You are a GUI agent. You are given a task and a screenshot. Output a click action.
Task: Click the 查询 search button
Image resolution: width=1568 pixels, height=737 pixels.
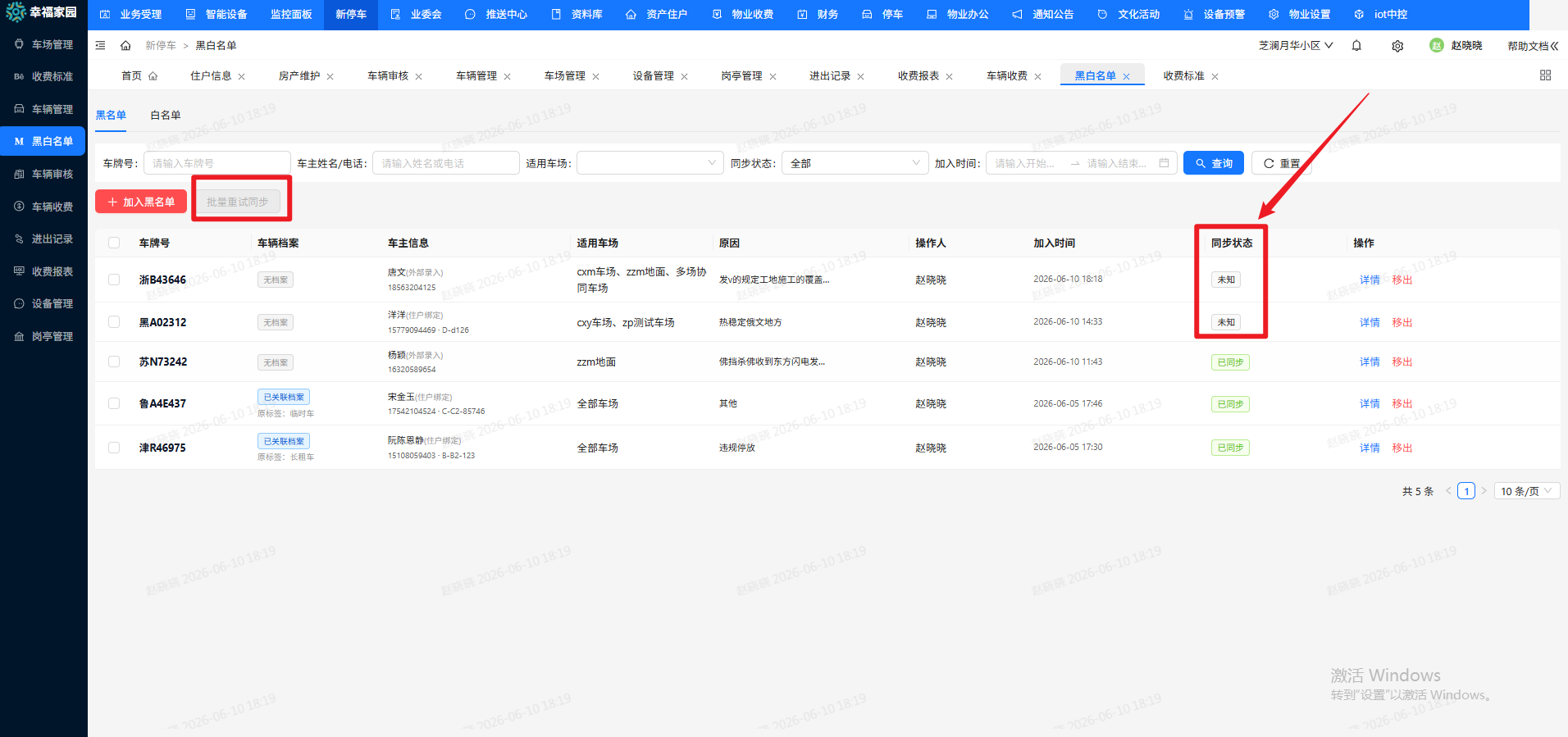pyautogui.click(x=1214, y=163)
